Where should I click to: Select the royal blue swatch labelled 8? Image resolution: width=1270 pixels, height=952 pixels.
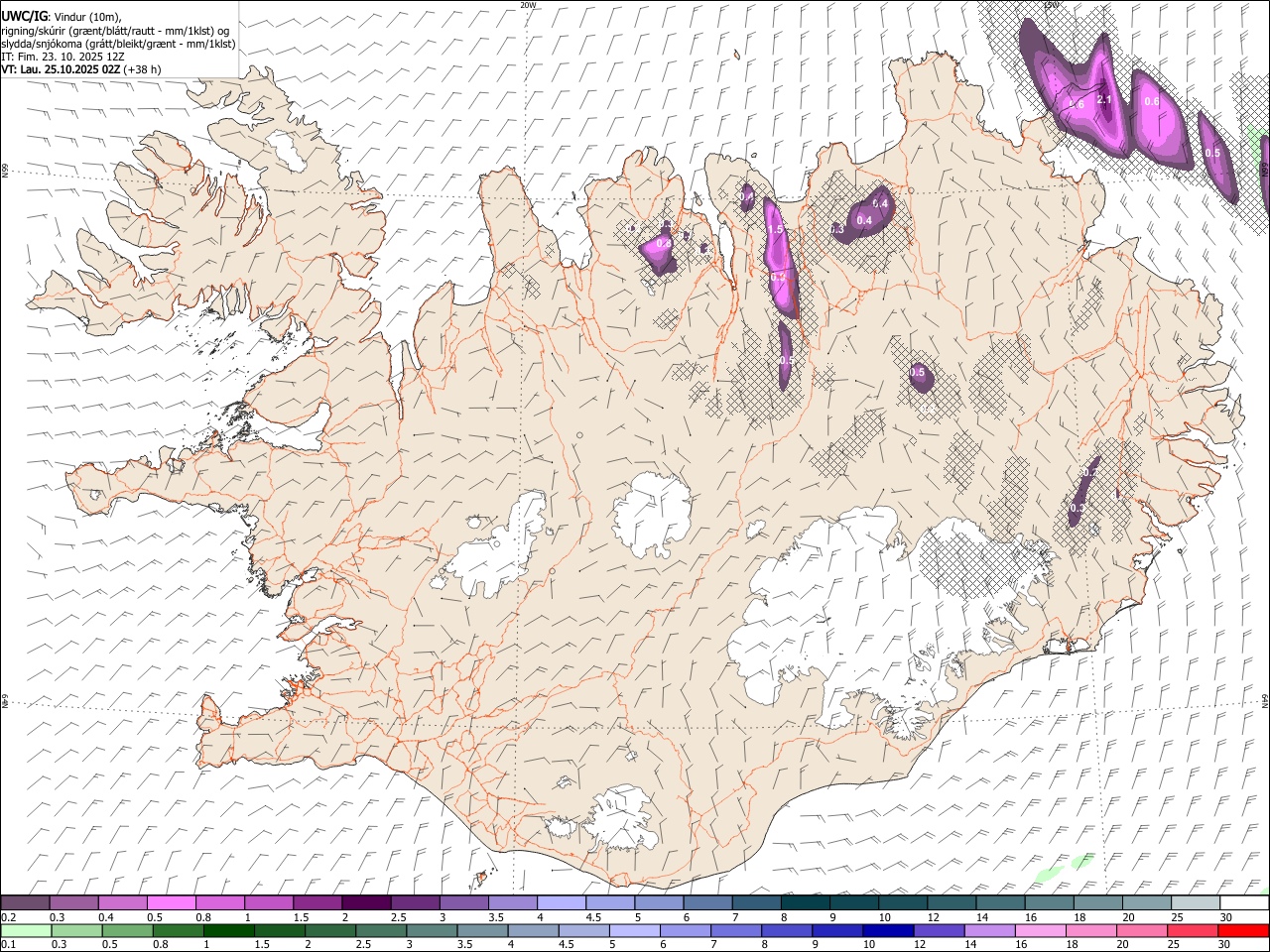tap(787, 930)
